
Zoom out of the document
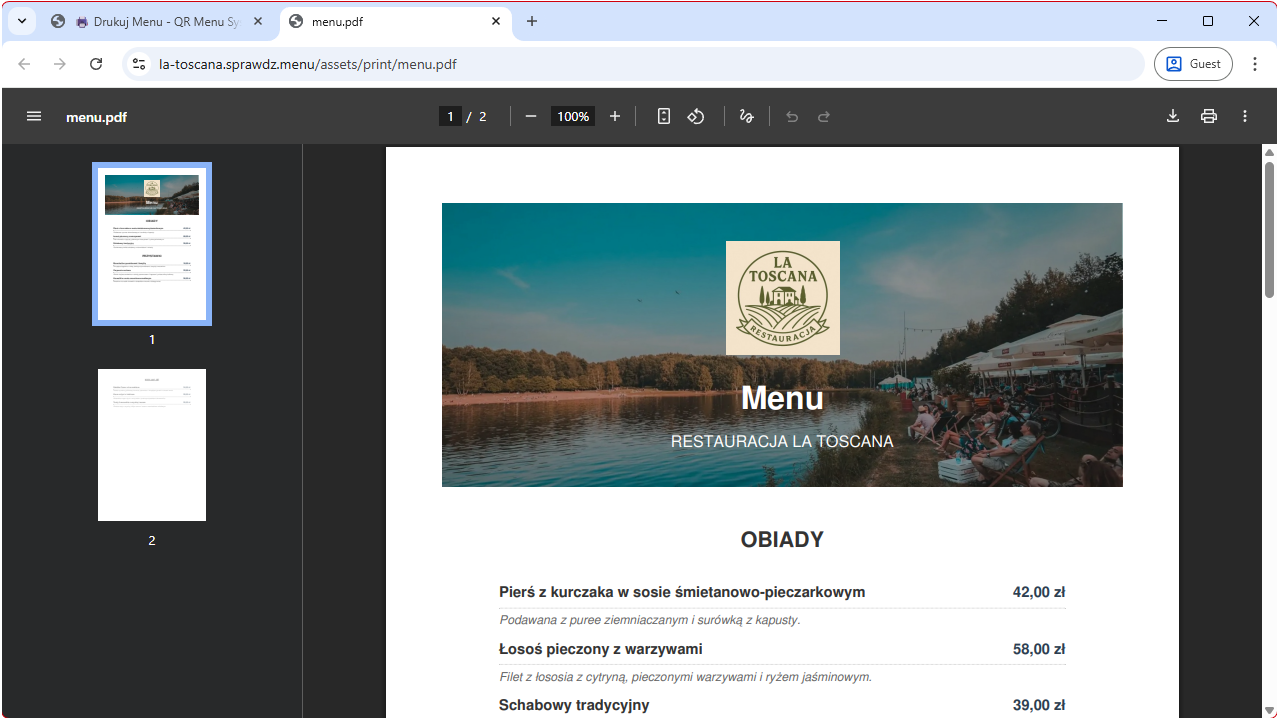(x=531, y=116)
